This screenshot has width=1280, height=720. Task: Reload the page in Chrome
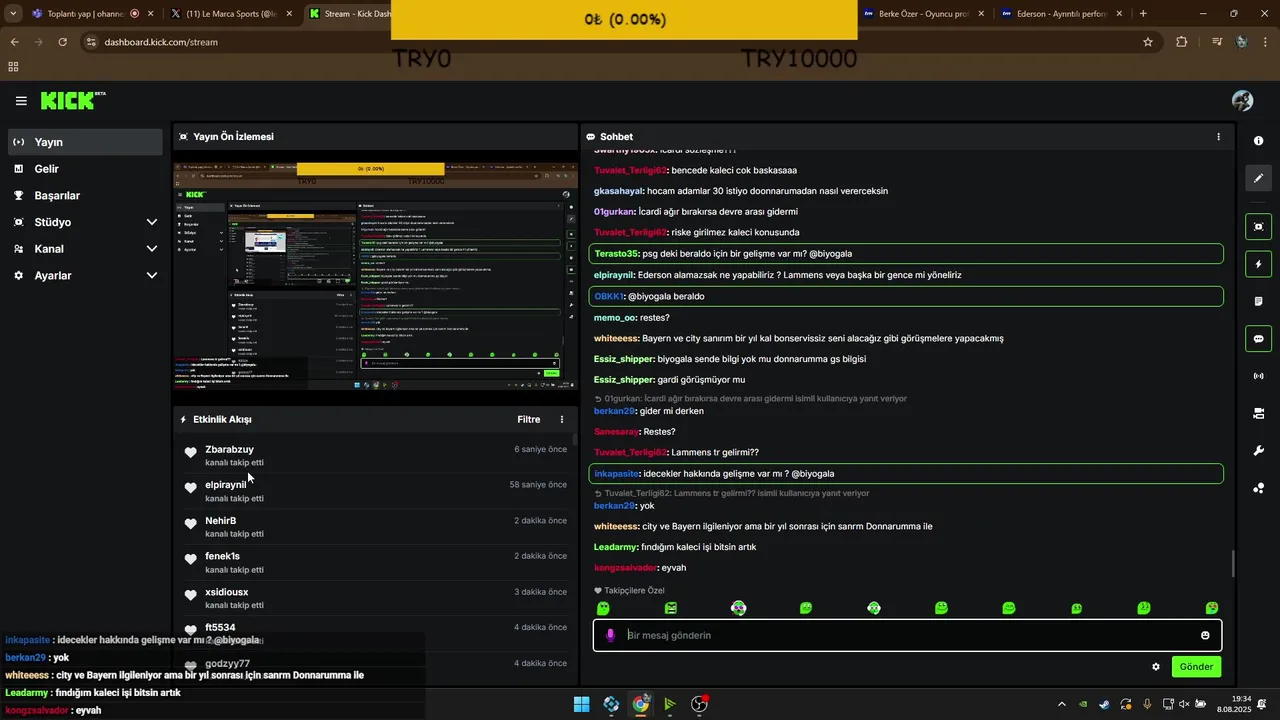(62, 42)
